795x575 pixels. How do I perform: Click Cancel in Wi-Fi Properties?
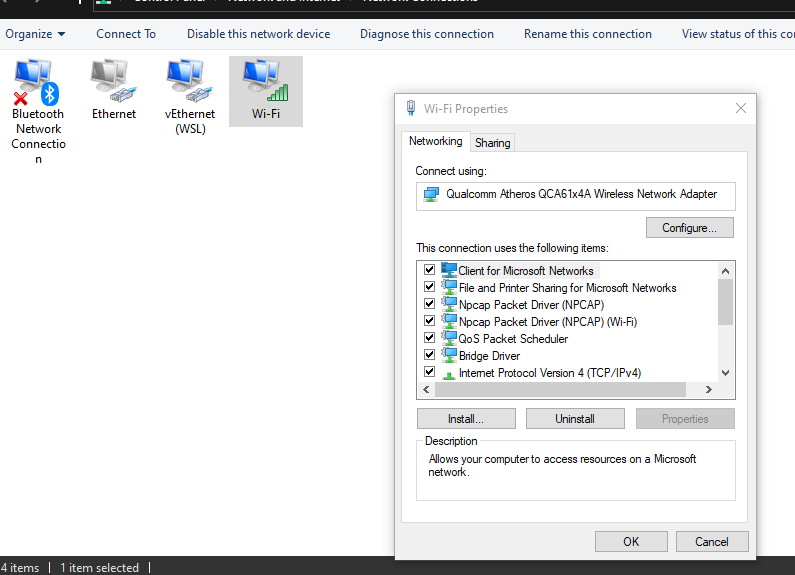point(712,542)
